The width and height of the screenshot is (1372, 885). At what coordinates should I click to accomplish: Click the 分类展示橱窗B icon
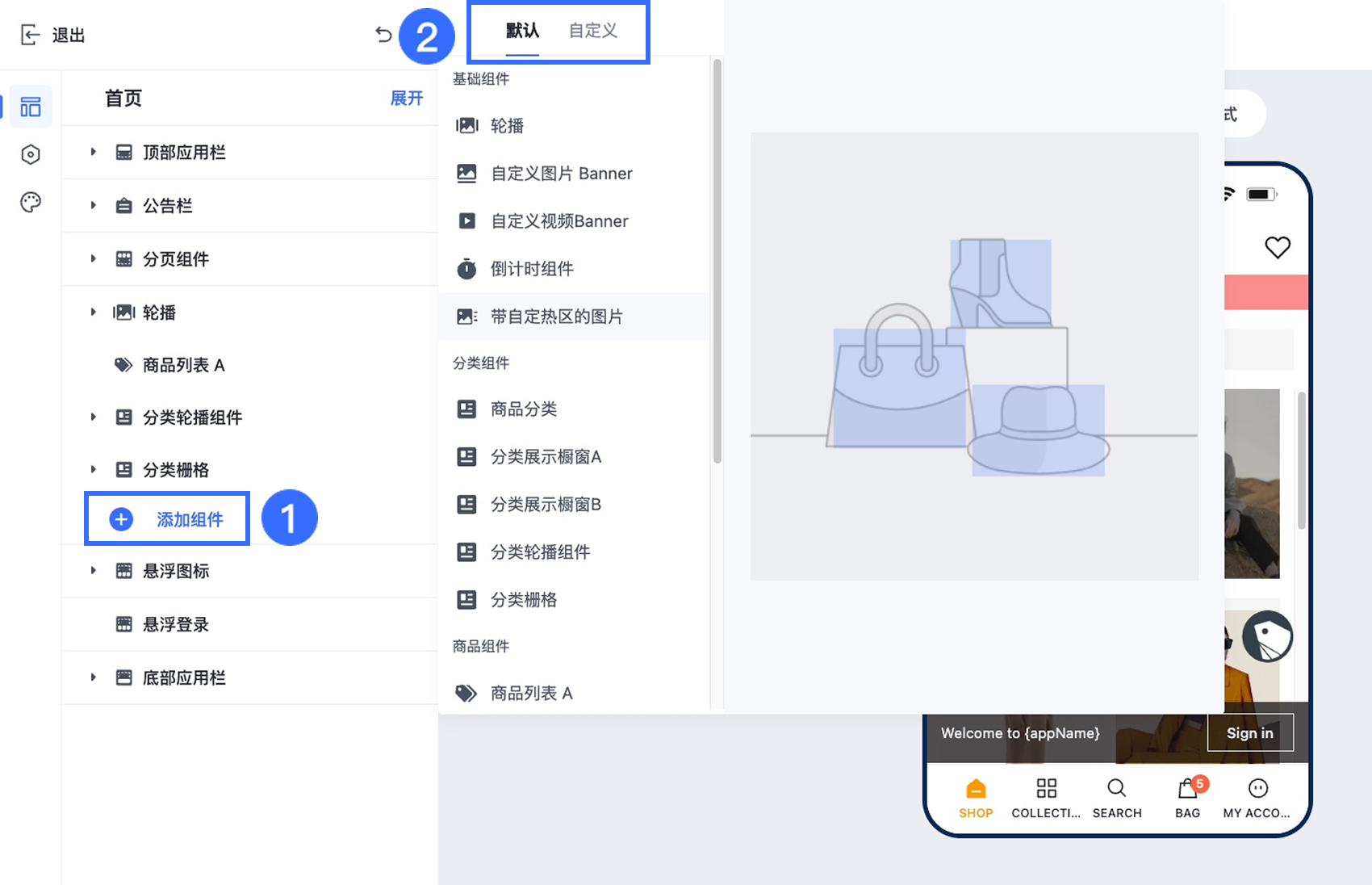pyautogui.click(x=466, y=505)
